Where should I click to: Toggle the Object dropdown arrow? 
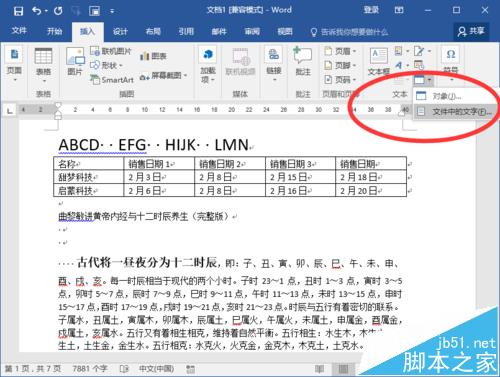(x=429, y=80)
